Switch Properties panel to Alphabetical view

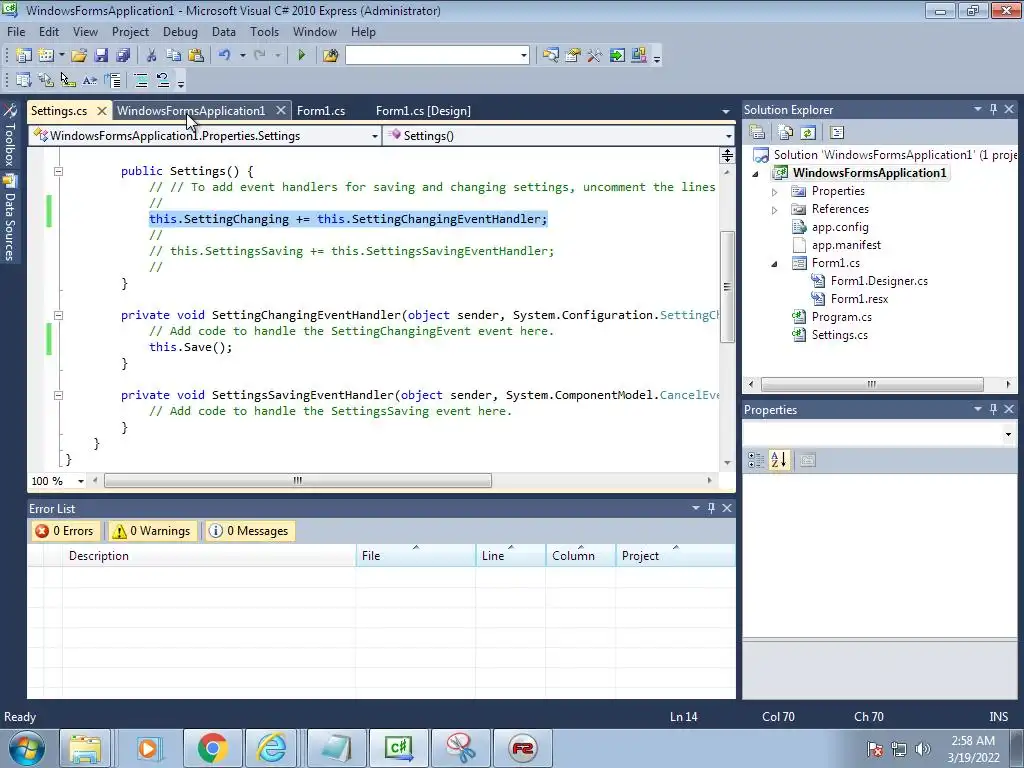point(778,460)
